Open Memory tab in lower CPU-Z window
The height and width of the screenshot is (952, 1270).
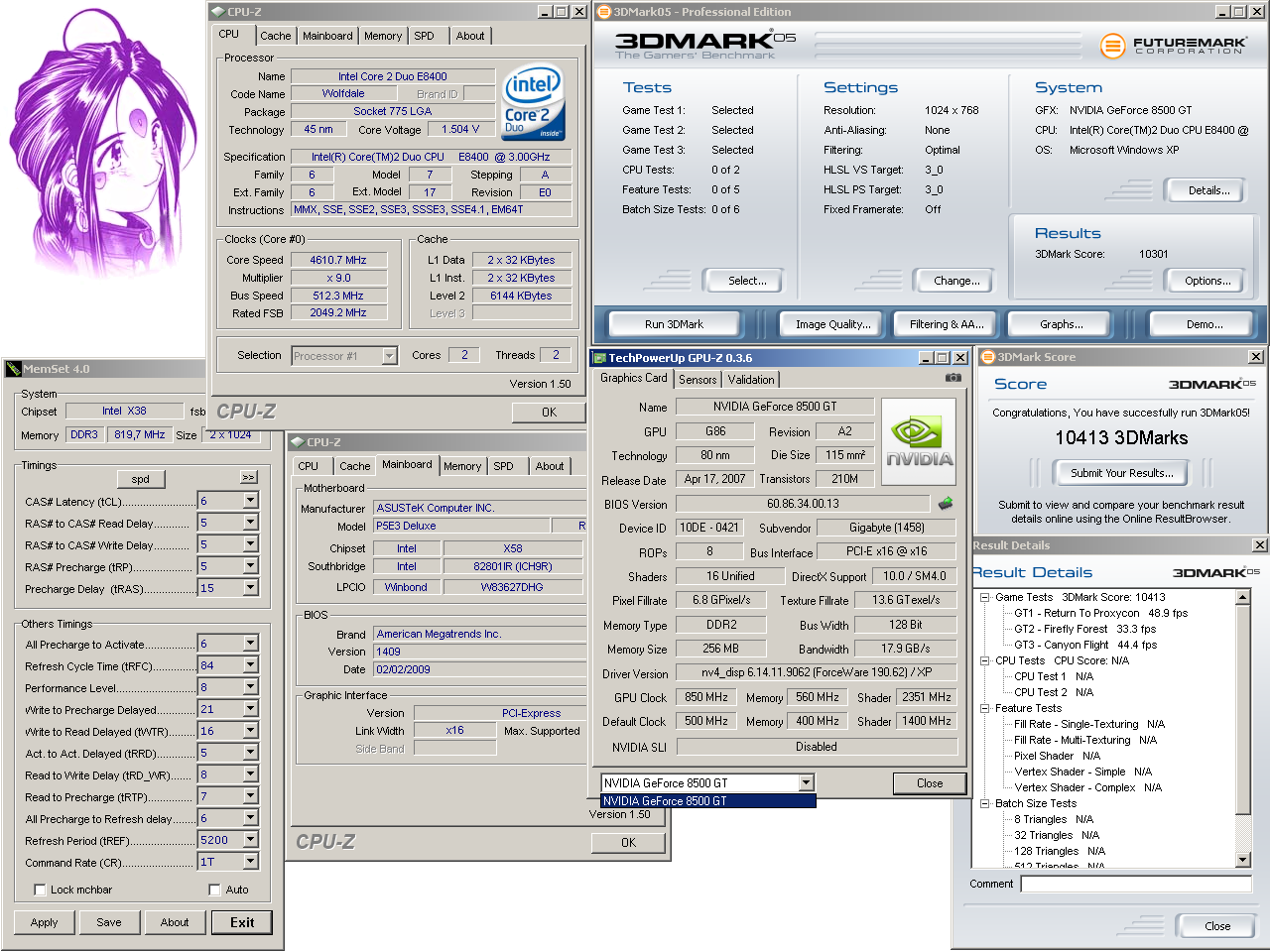pos(462,466)
